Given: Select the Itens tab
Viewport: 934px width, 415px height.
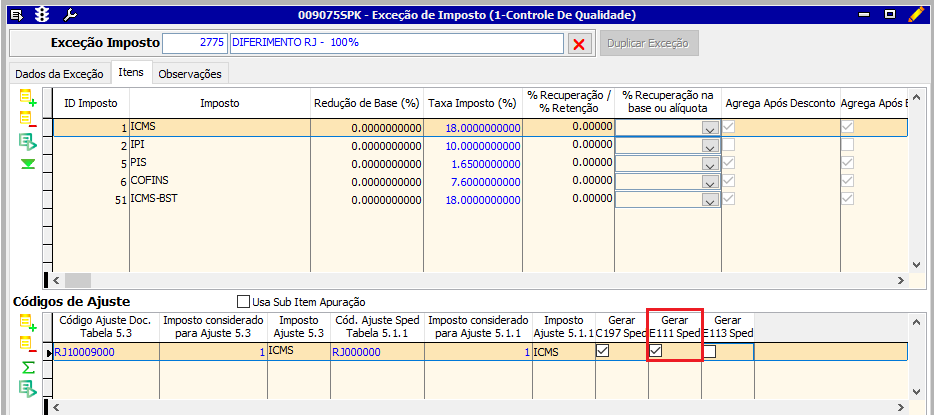Looking at the screenshot, I should point(131,72).
